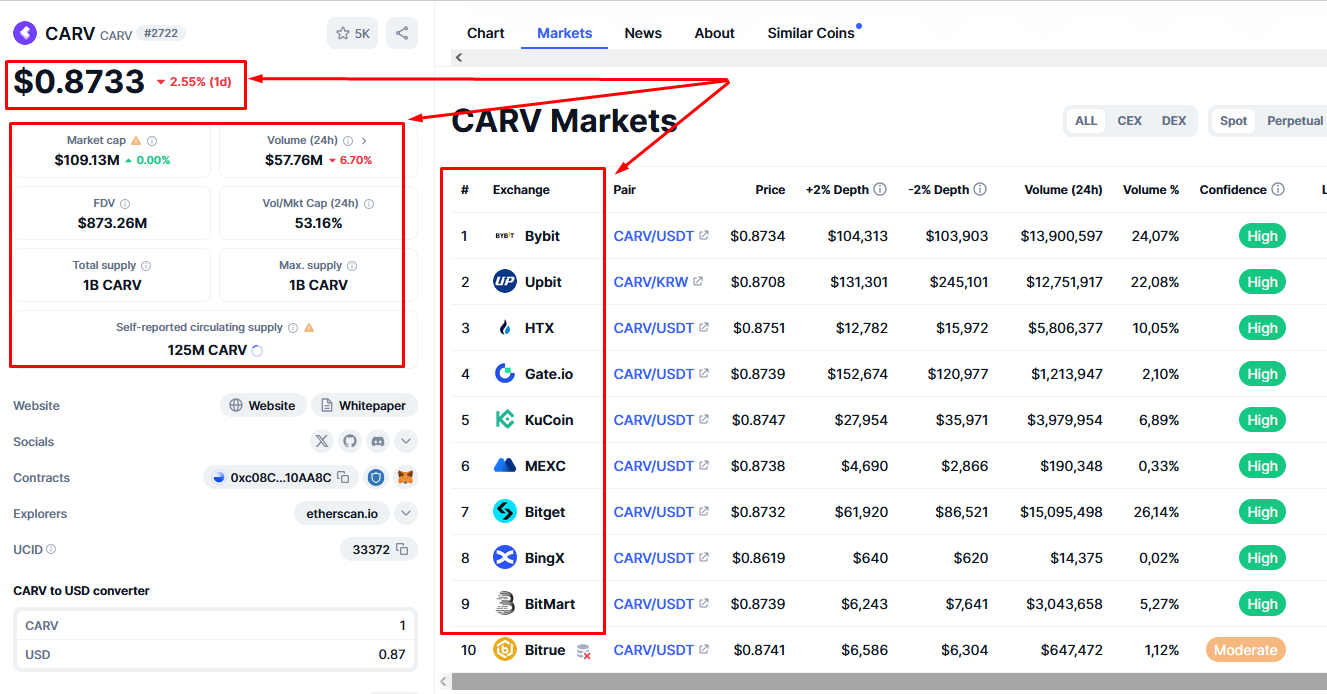This screenshot has width=1327, height=694.
Task: Click the HTX exchange logo
Action: [505, 328]
